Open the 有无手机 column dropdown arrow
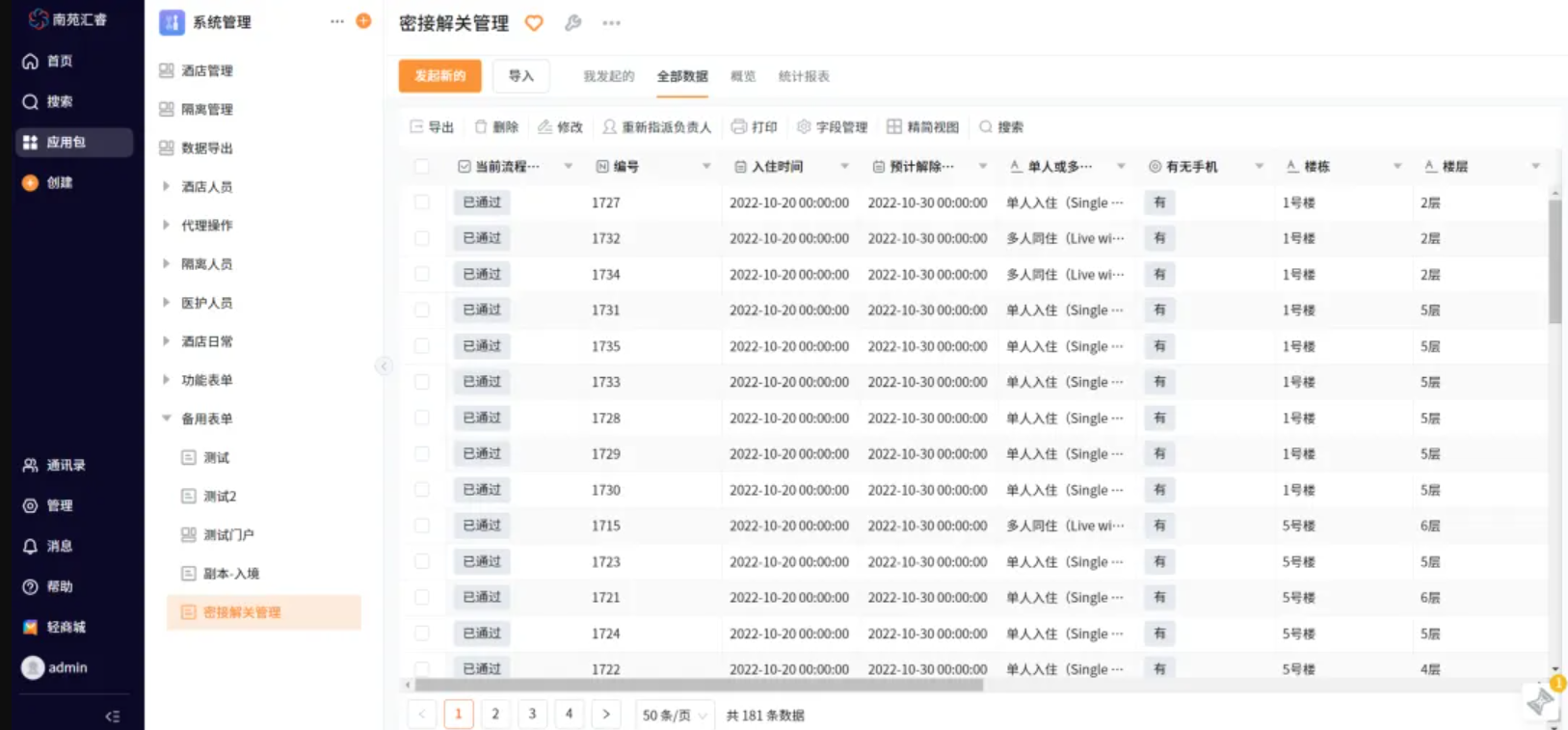This screenshot has height=730, width=1568. point(1259,166)
